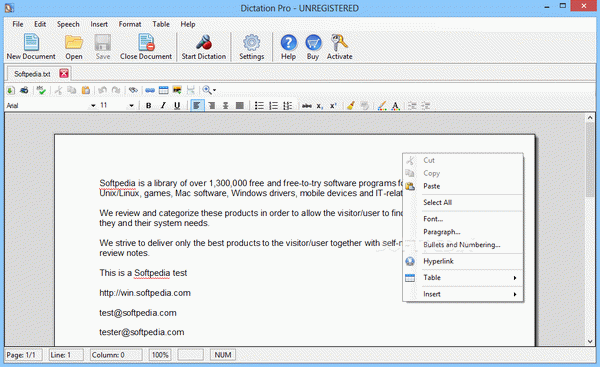Click the superscript x icon
Screen dimensions: 600x367
pyautogui.click(x=333, y=106)
